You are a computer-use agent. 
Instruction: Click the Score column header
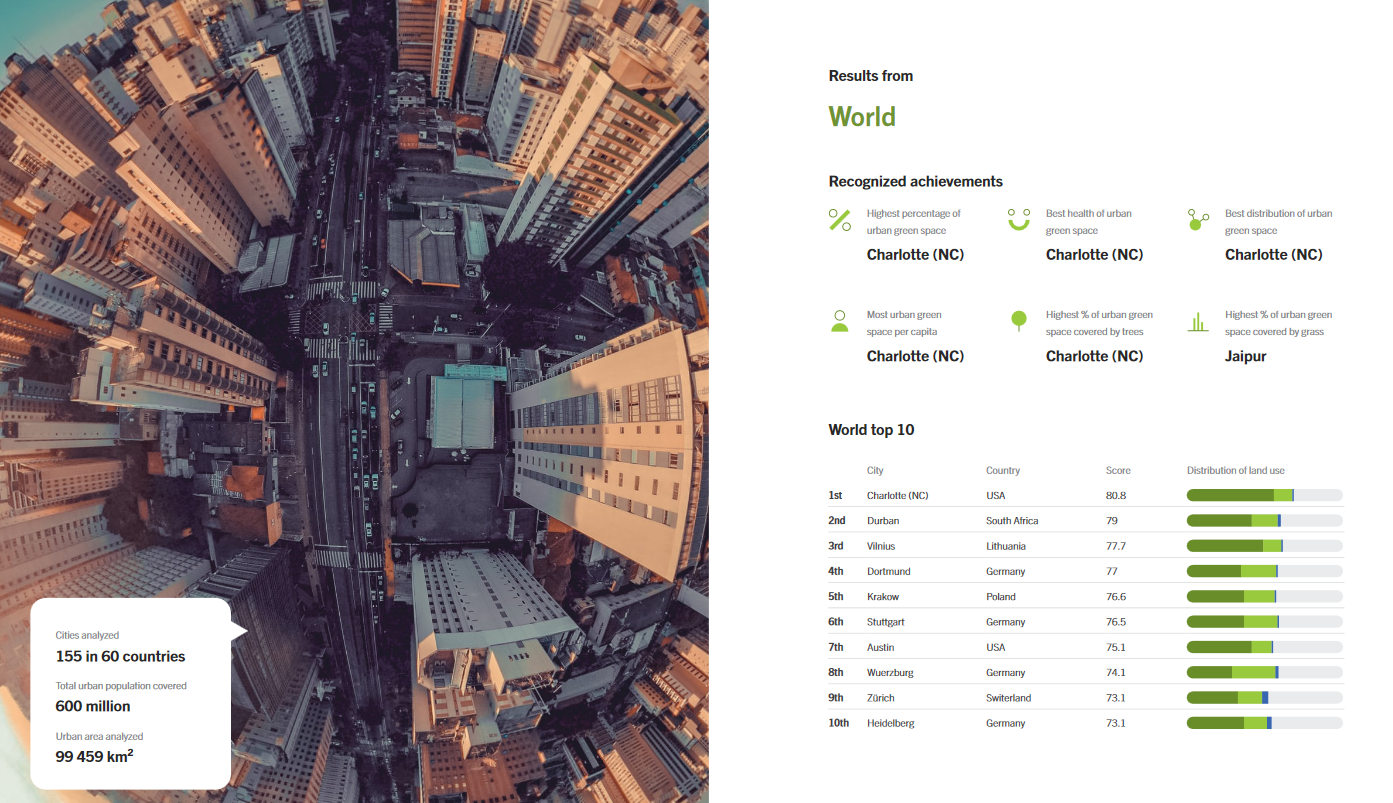[x=1118, y=470]
